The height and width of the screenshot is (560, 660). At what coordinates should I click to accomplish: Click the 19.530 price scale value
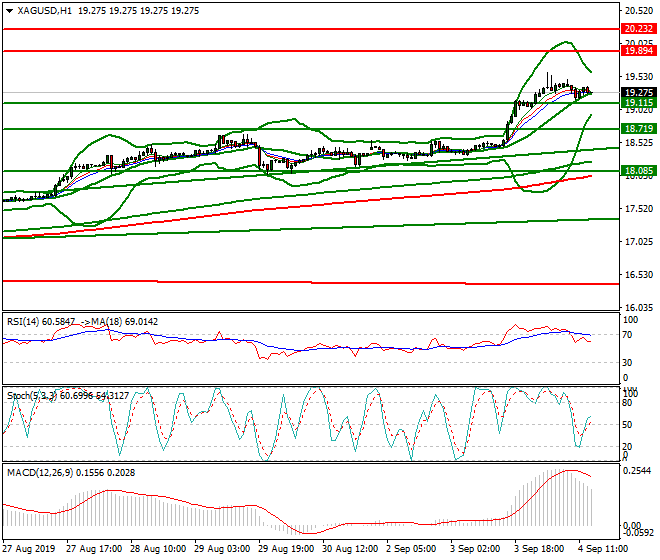click(x=639, y=77)
